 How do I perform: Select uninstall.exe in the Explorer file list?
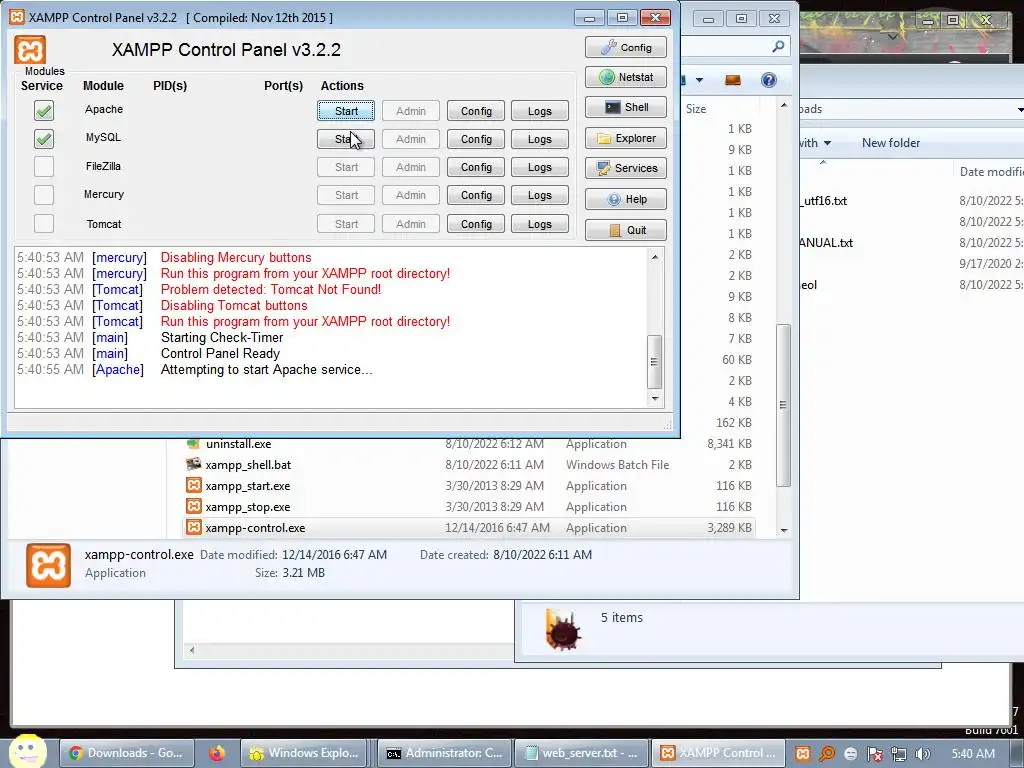click(238, 444)
